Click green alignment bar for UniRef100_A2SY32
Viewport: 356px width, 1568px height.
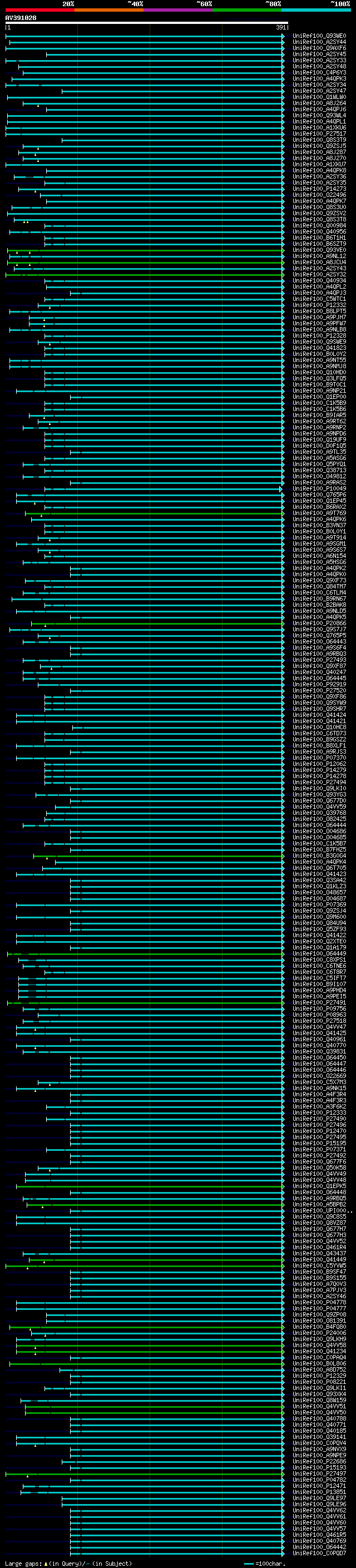tap(145, 275)
